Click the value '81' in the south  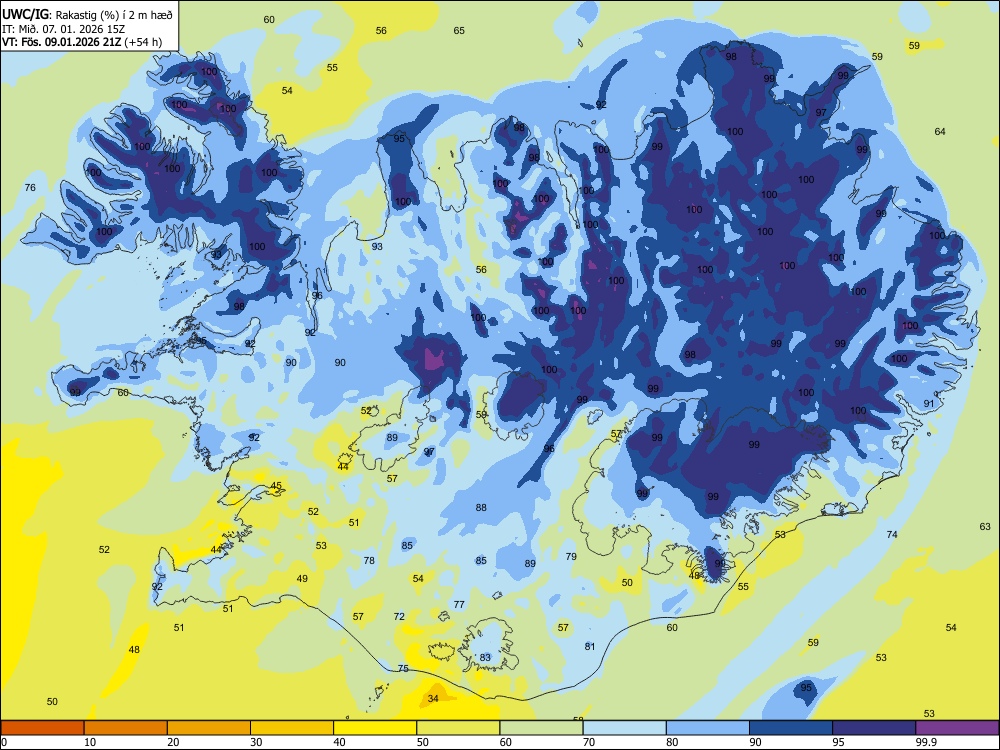point(590,647)
